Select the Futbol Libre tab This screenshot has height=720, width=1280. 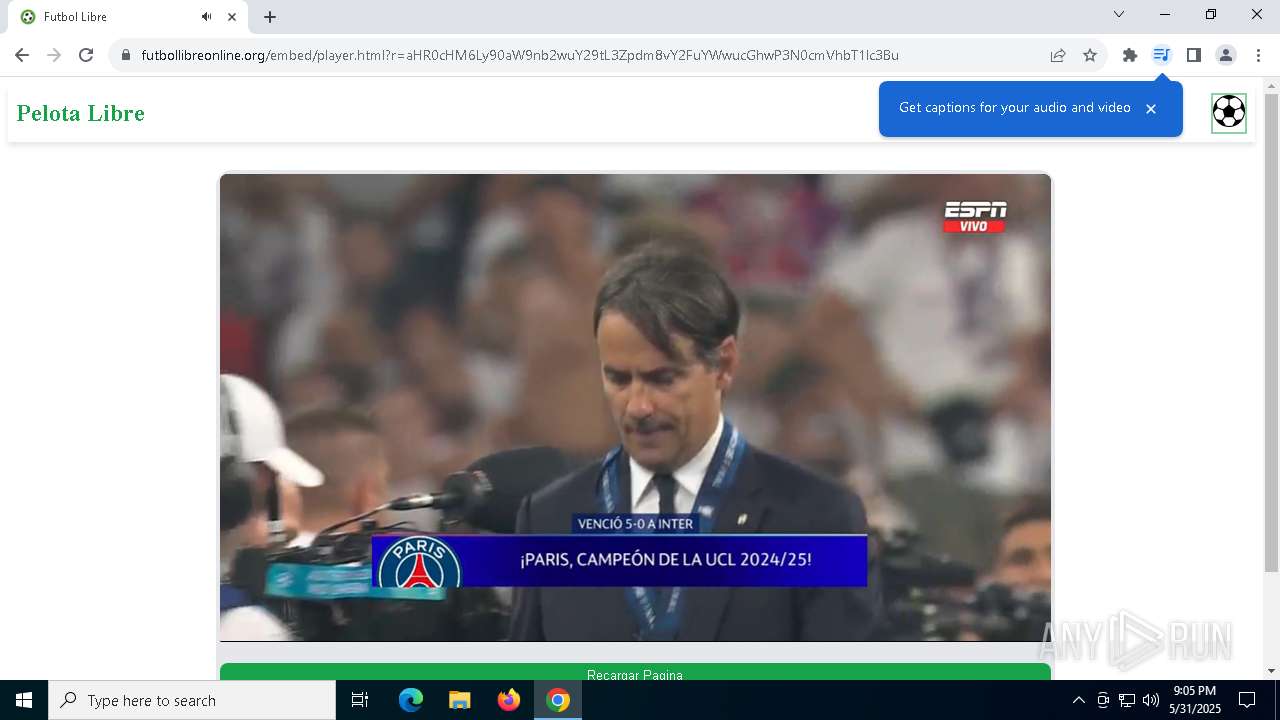click(x=128, y=17)
